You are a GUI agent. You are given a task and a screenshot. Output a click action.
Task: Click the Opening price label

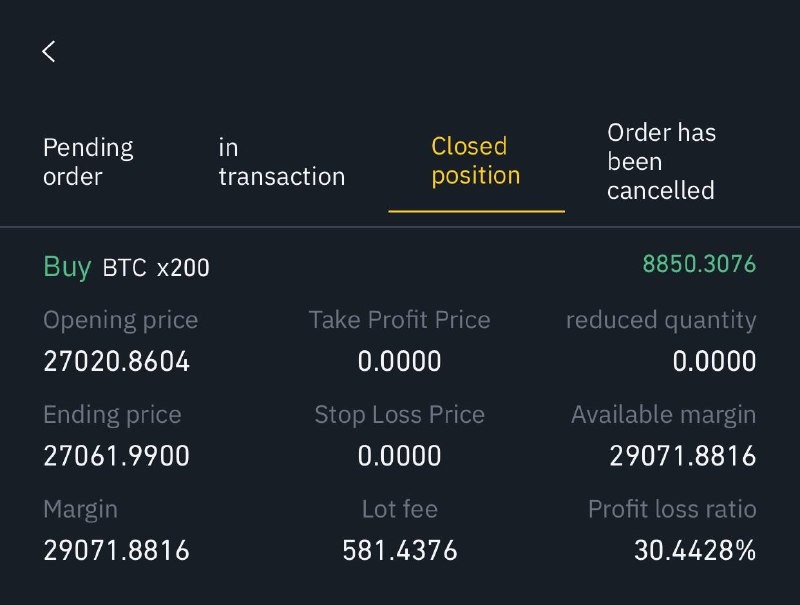pos(120,320)
